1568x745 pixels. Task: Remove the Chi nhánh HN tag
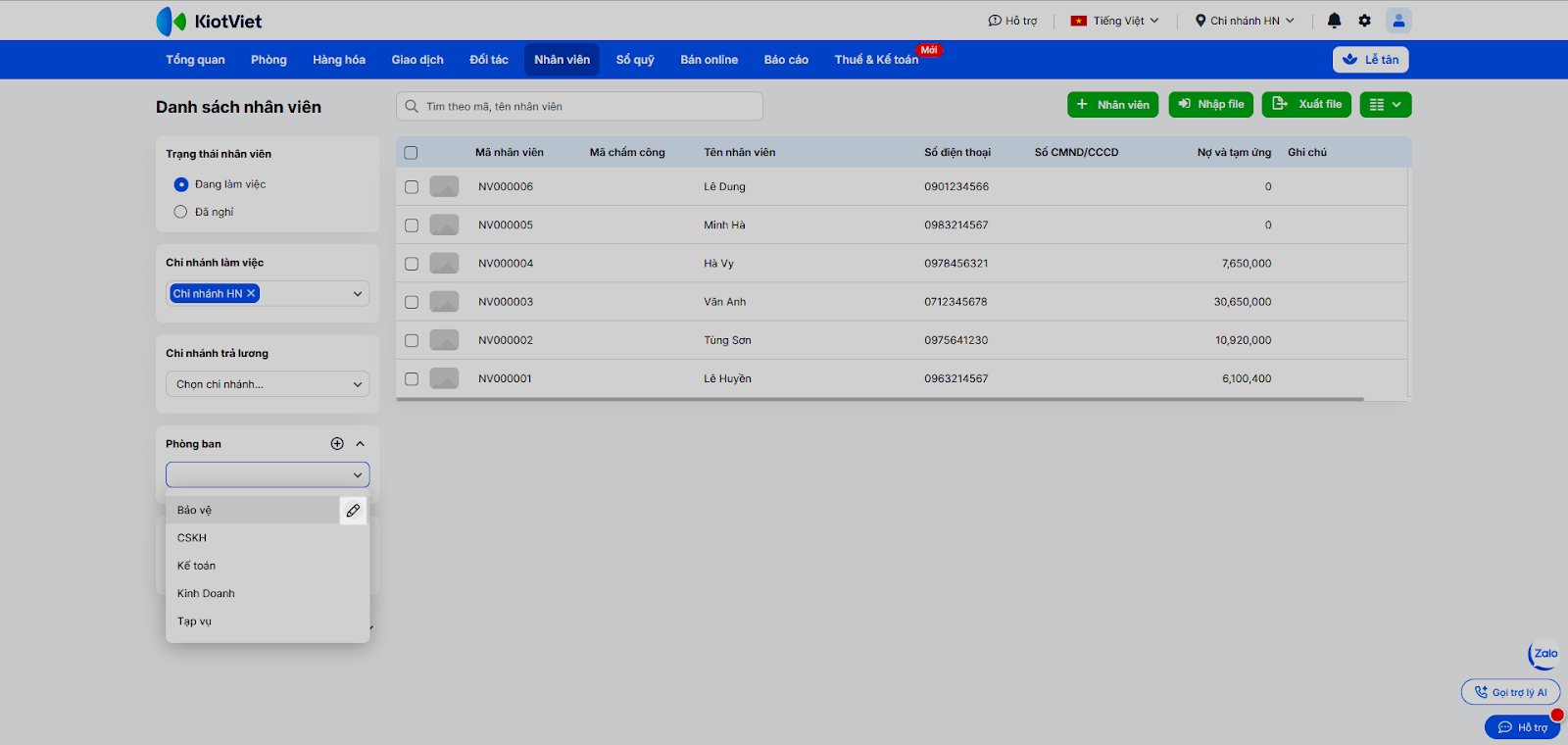251,293
